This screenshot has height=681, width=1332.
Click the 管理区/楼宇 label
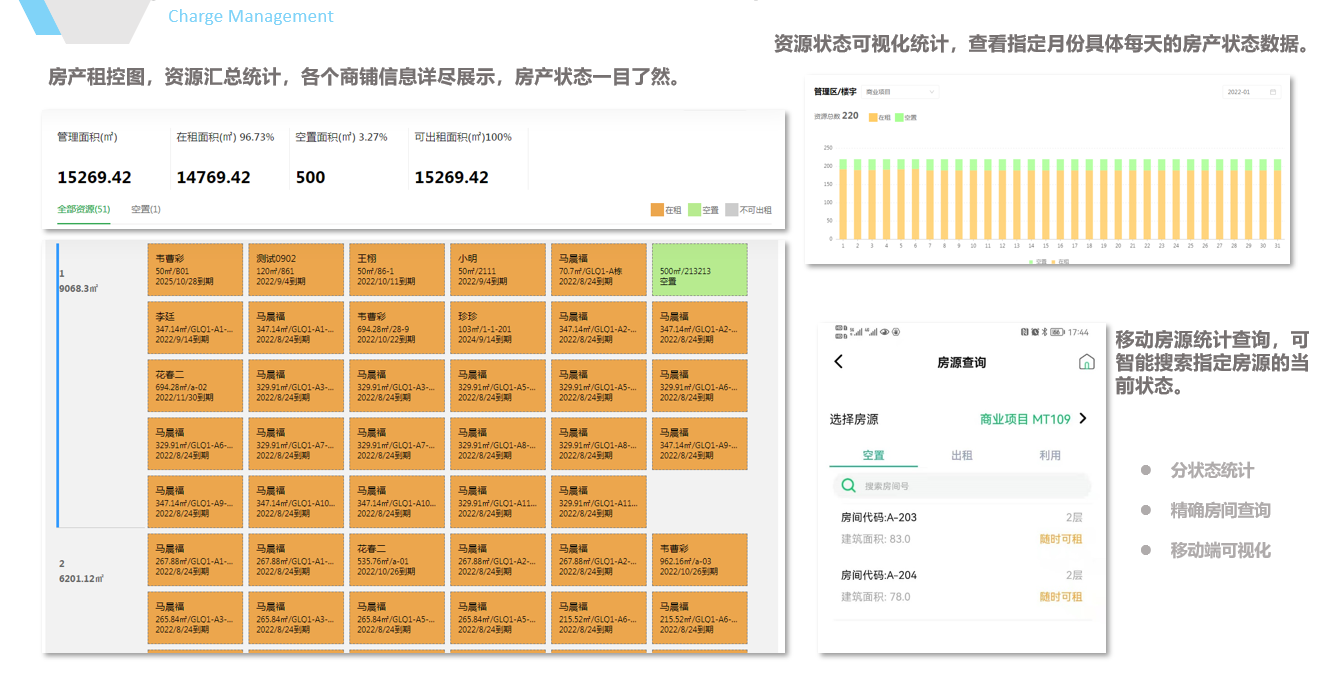[835, 91]
